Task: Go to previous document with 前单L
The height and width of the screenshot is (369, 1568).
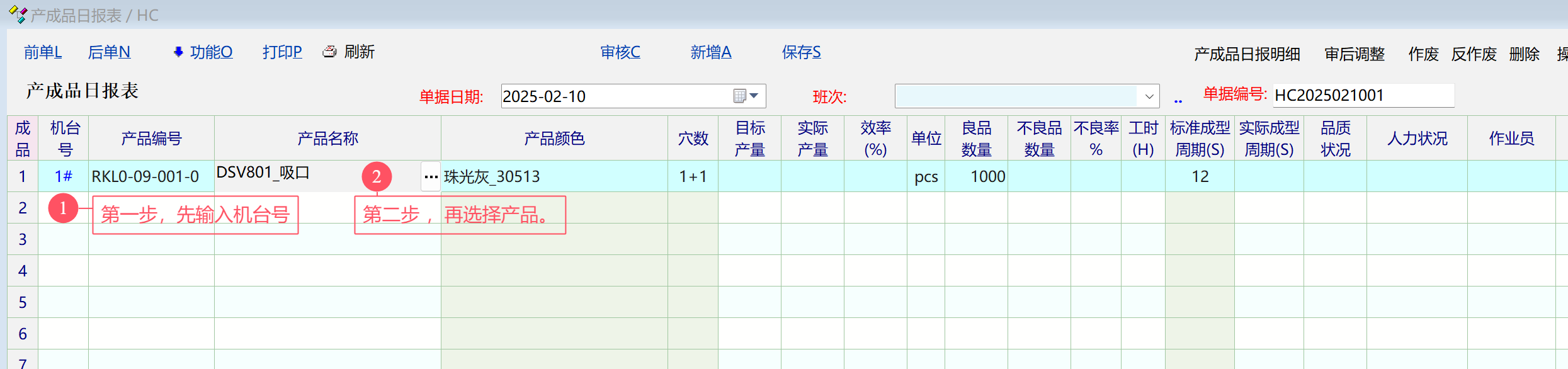Action: 43,52
